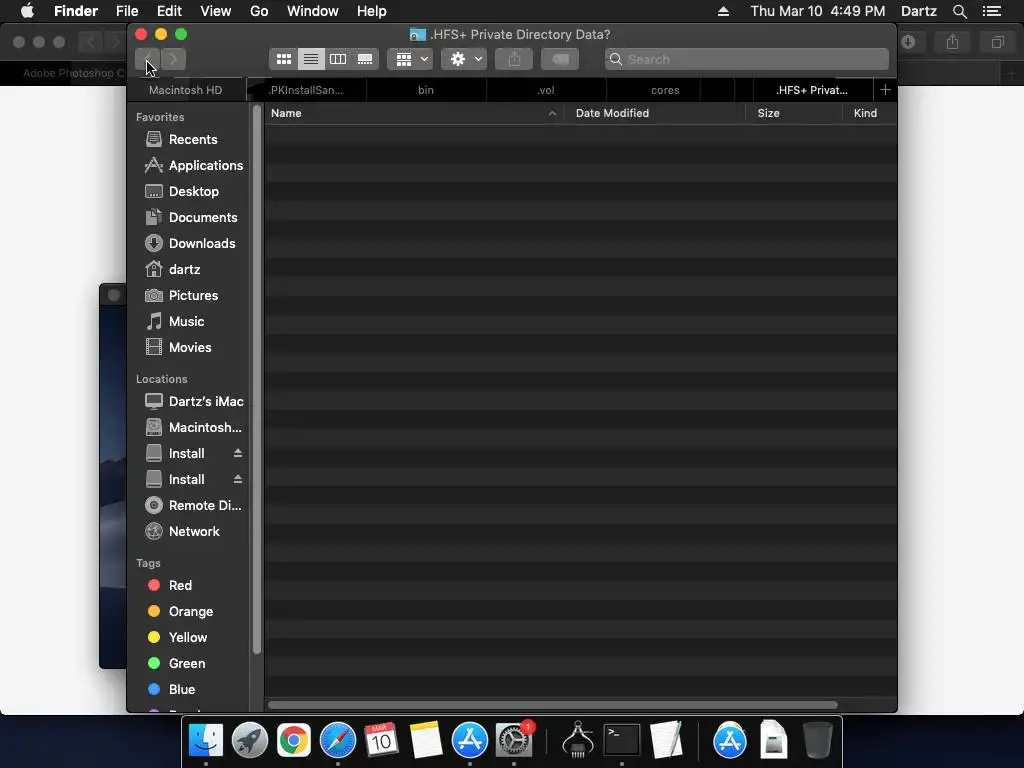Focus the Finder Search field
The height and width of the screenshot is (768, 1024).
click(747, 59)
